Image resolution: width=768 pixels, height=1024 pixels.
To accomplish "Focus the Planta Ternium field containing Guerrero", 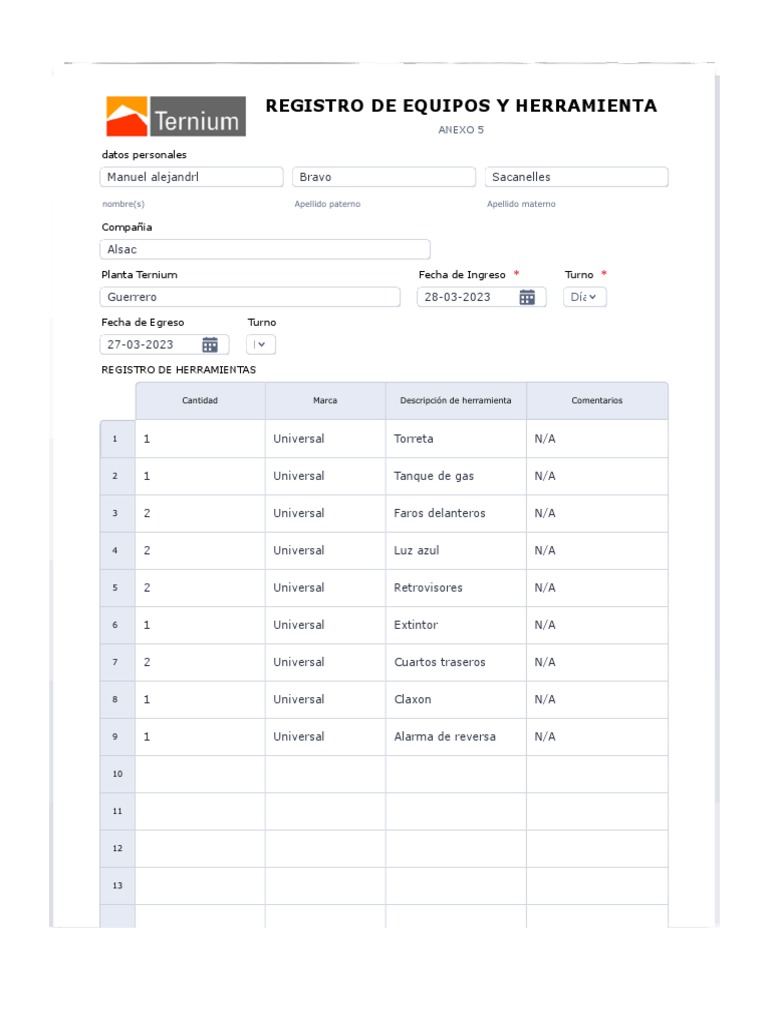I will coord(250,297).
